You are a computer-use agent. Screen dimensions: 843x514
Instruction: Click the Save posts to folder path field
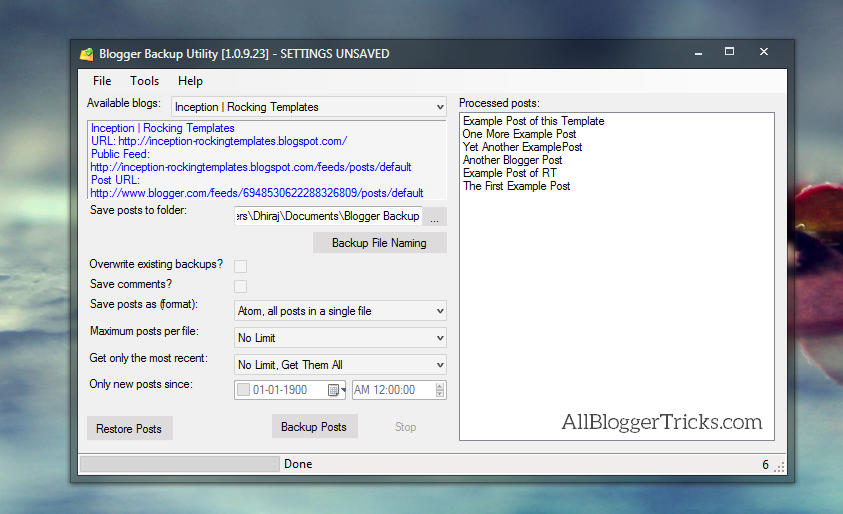click(x=328, y=216)
